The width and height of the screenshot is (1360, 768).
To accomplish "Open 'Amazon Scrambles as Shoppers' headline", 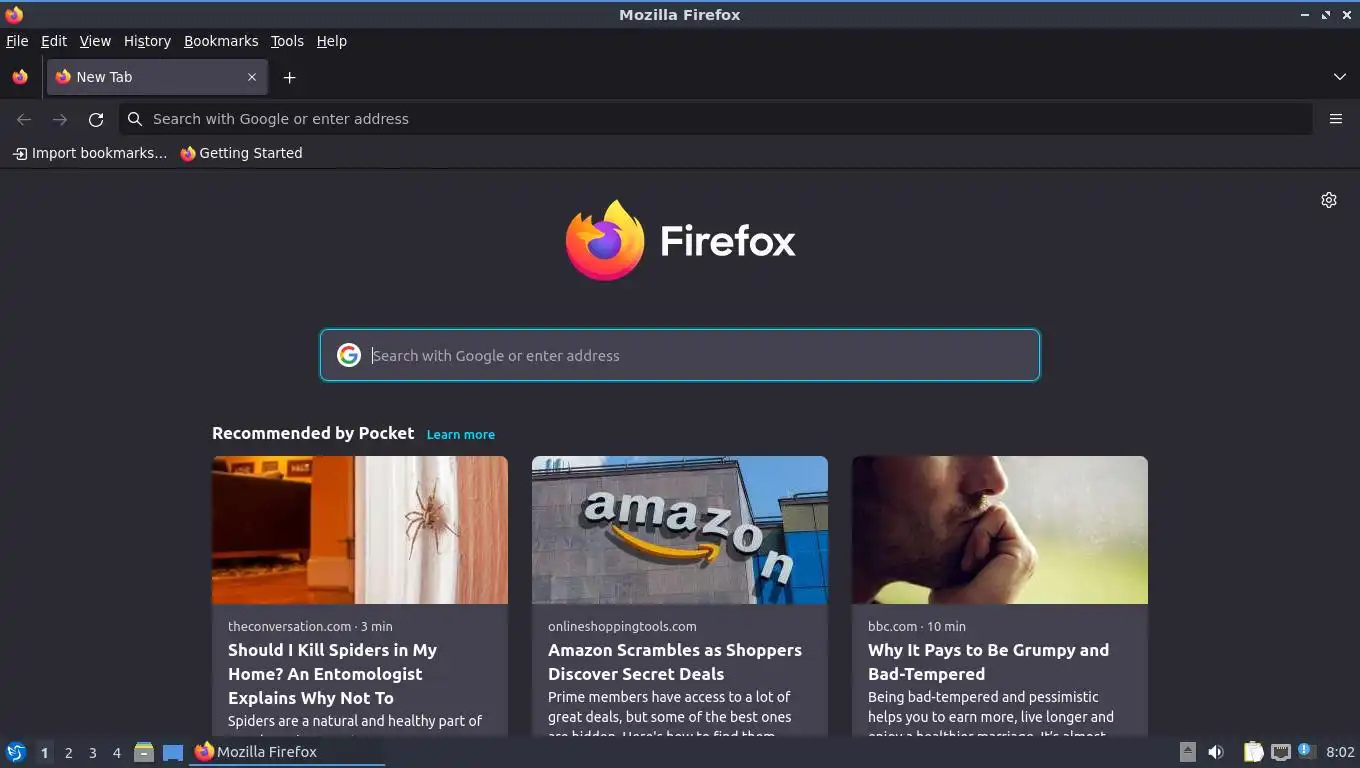I will (675, 662).
